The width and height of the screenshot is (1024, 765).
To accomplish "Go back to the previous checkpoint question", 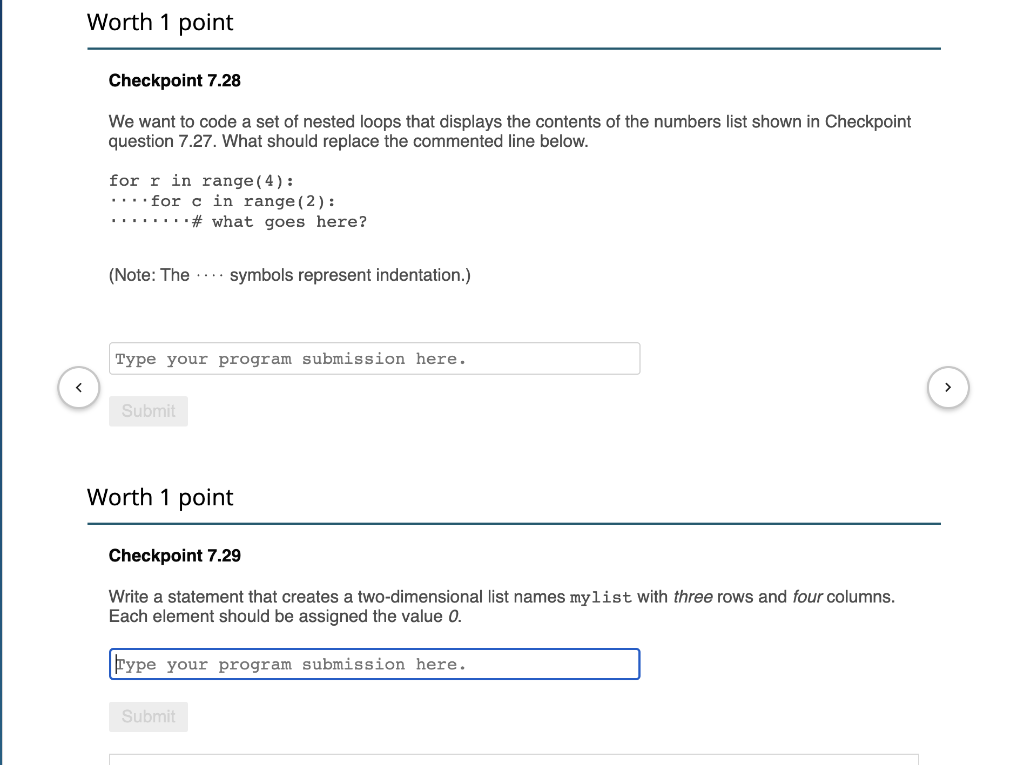I will (x=78, y=387).
